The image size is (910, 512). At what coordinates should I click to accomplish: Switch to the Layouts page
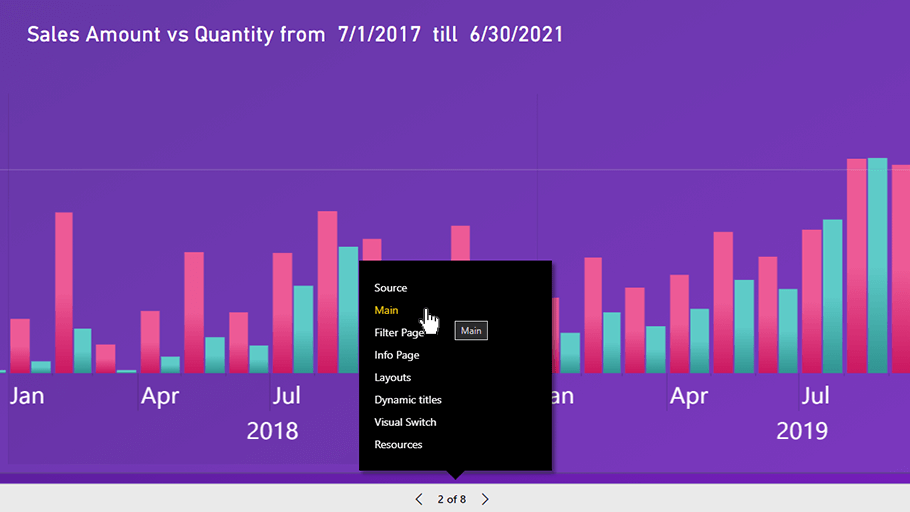393,377
